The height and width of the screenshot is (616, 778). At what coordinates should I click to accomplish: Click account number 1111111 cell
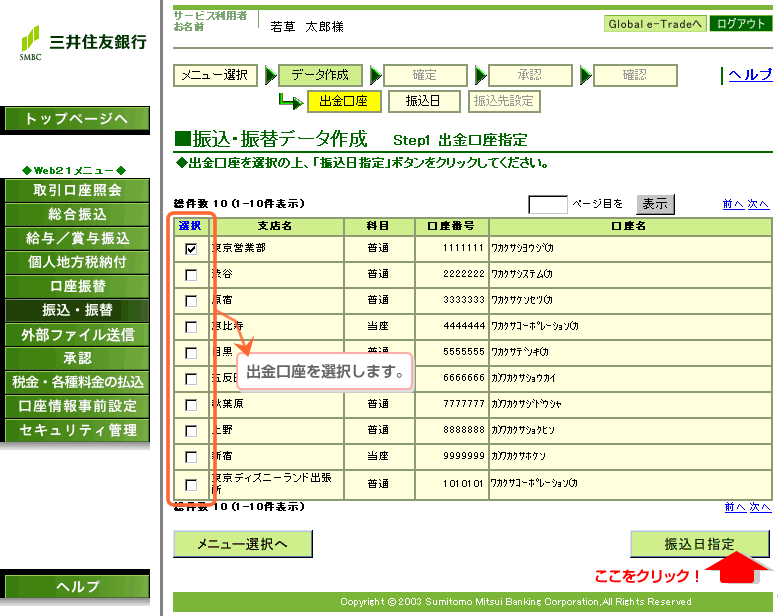[452, 248]
